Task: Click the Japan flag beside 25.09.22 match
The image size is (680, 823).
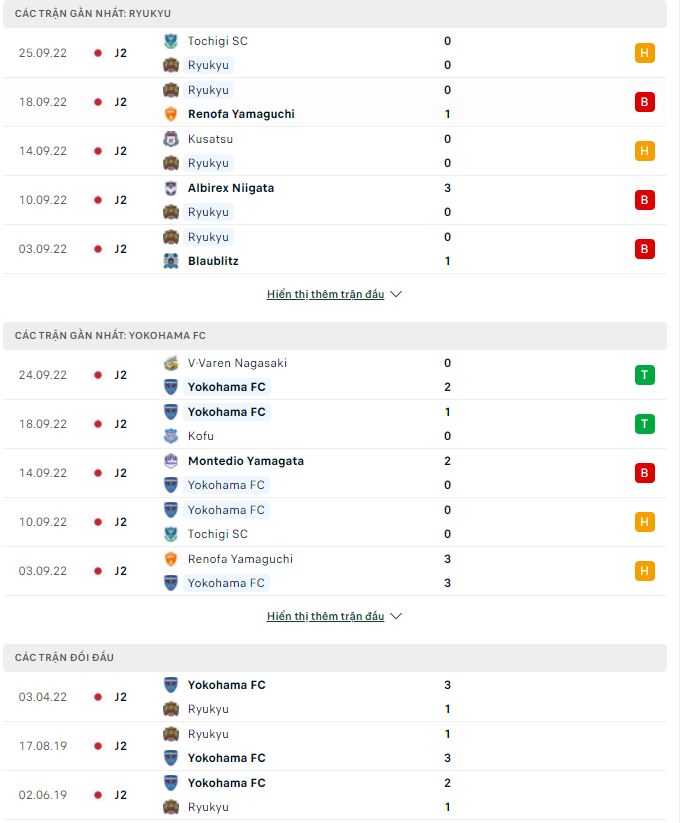Action: click(98, 53)
